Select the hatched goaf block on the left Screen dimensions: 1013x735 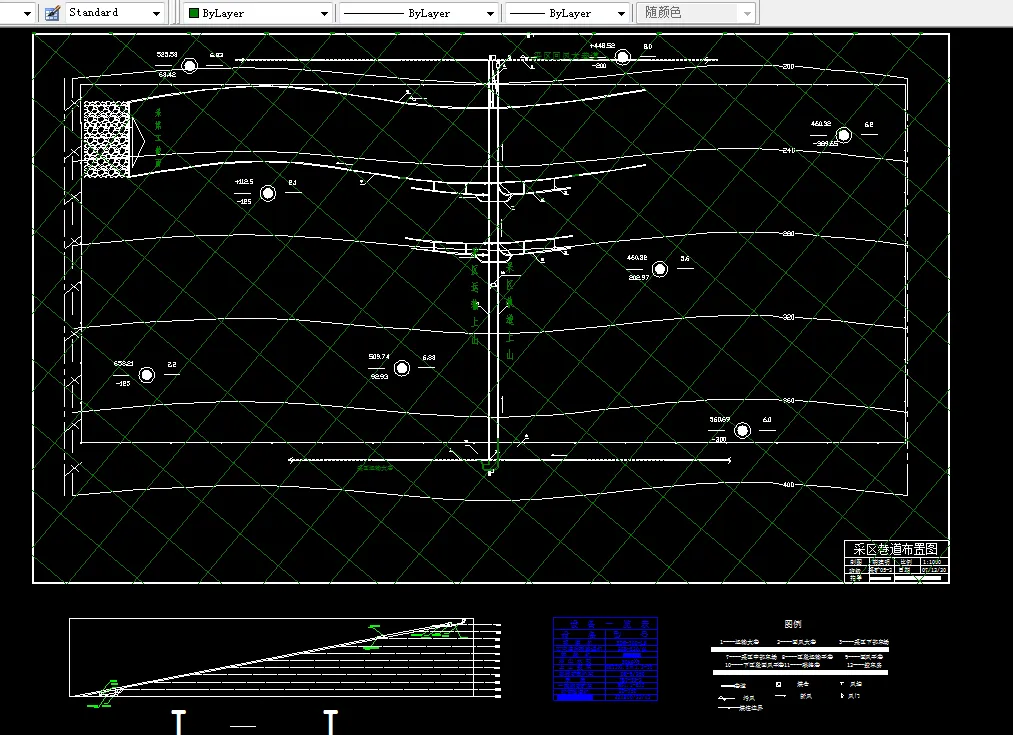(x=107, y=140)
